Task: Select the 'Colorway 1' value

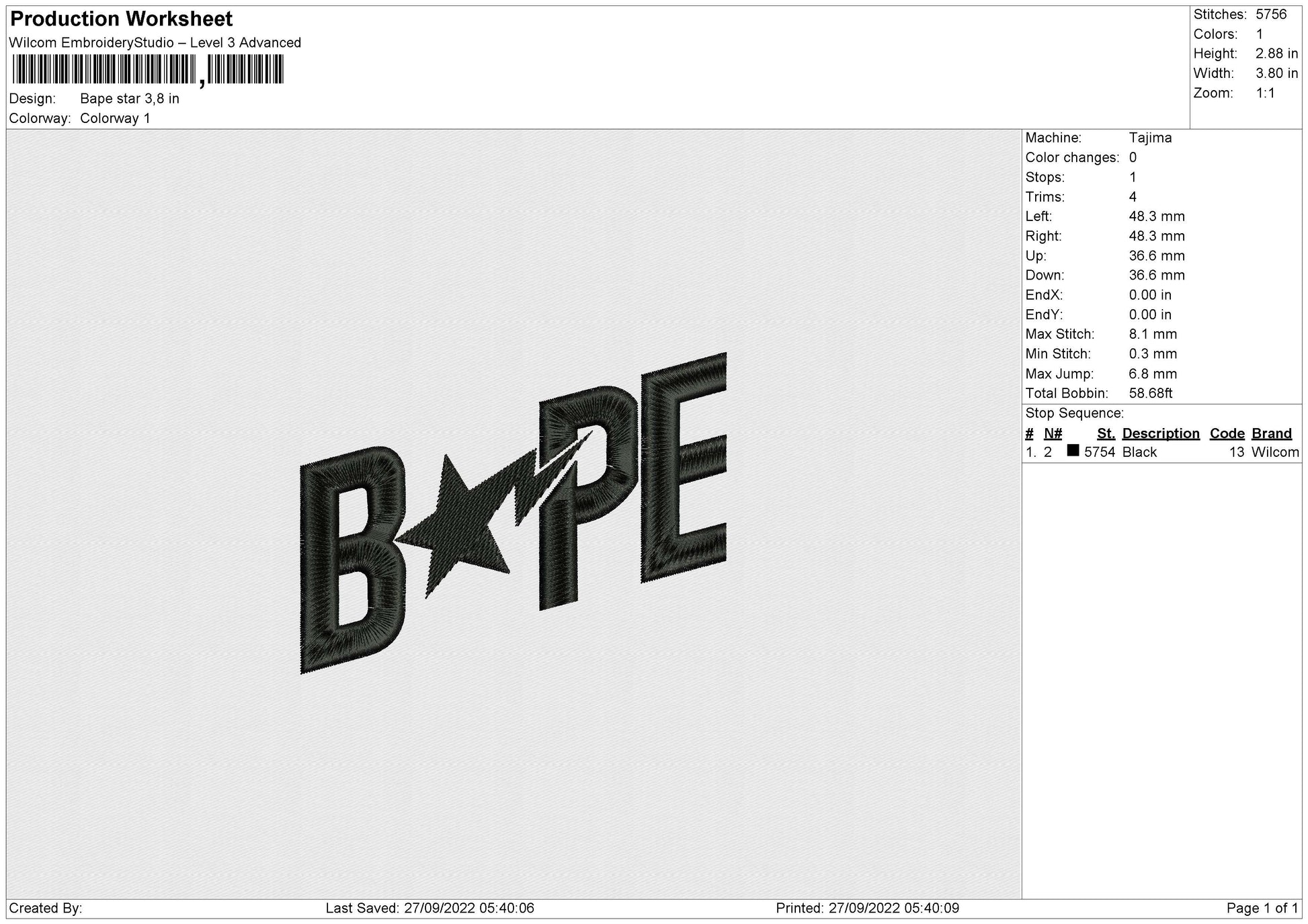Action: pos(115,118)
